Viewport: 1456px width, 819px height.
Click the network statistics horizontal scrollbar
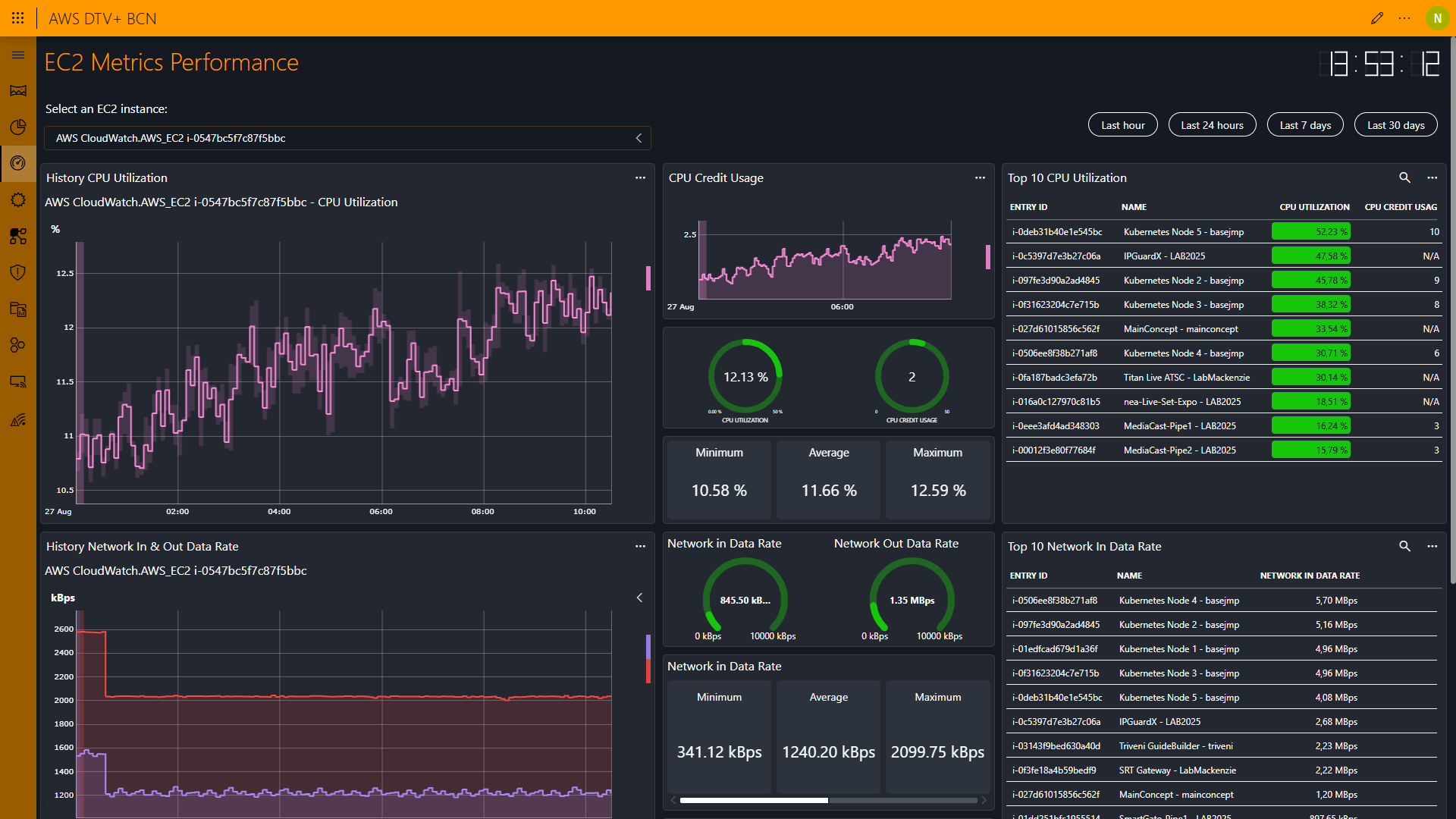point(754,800)
